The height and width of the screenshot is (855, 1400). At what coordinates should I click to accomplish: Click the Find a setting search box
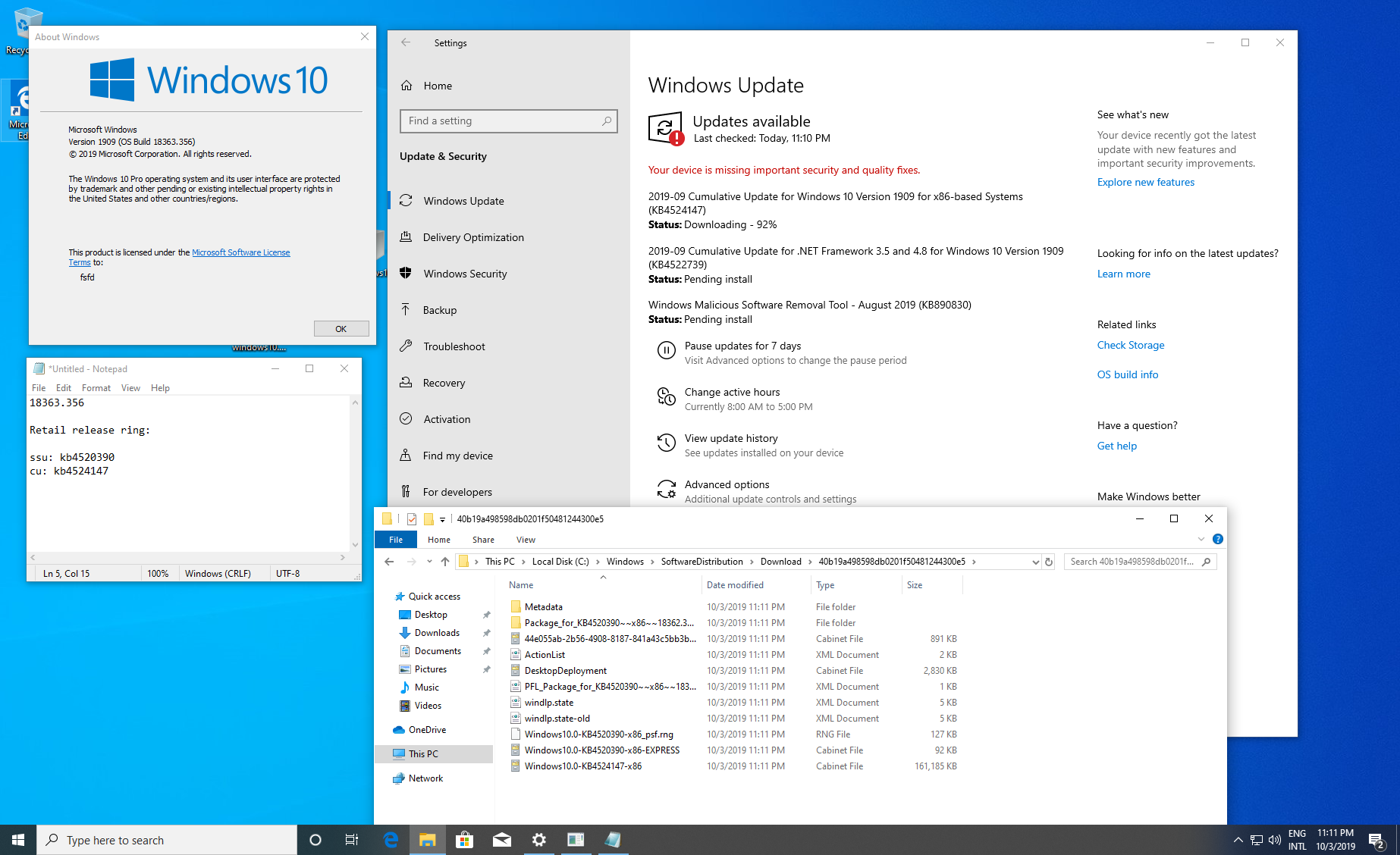(x=508, y=121)
